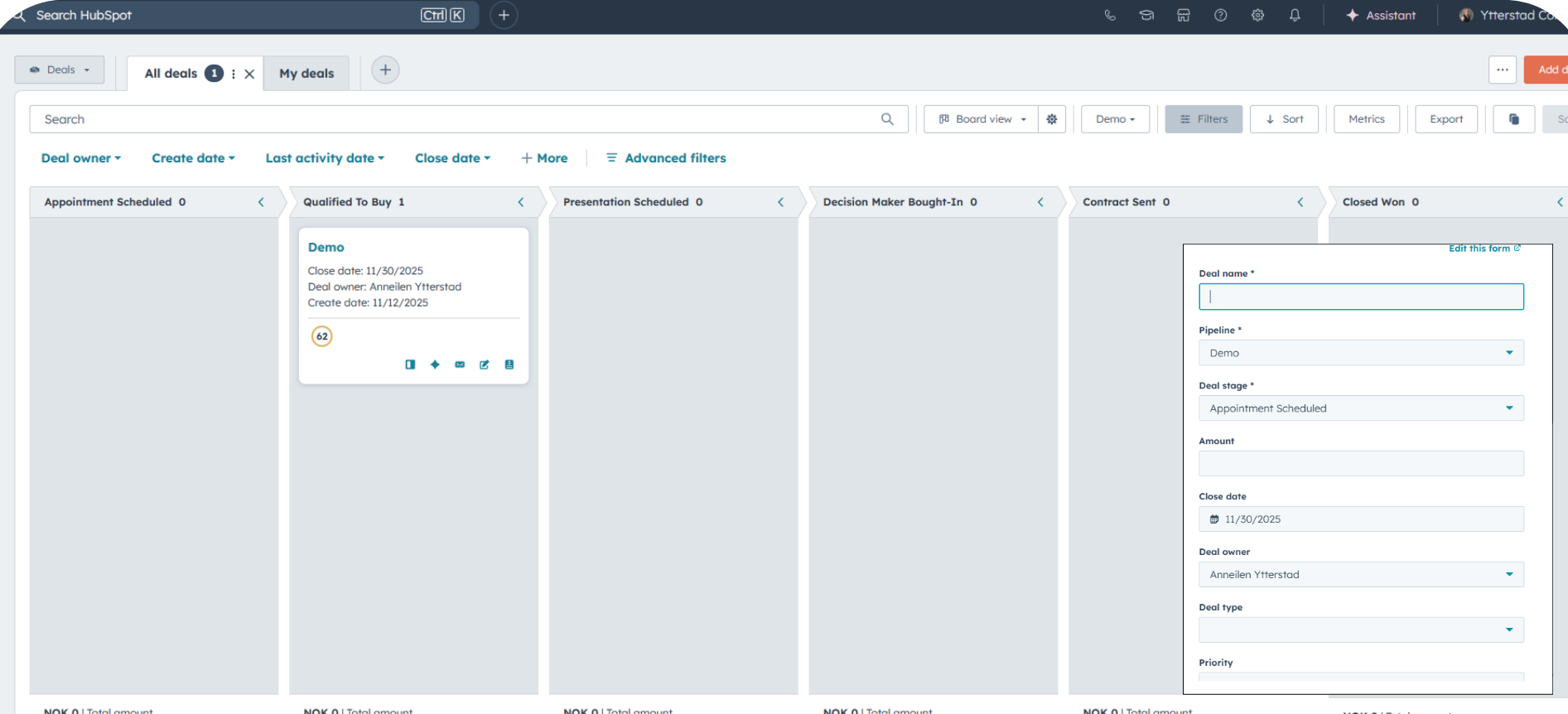Open the Assistant sparkle button
The width and height of the screenshot is (1568, 714).
pyautogui.click(x=1381, y=15)
